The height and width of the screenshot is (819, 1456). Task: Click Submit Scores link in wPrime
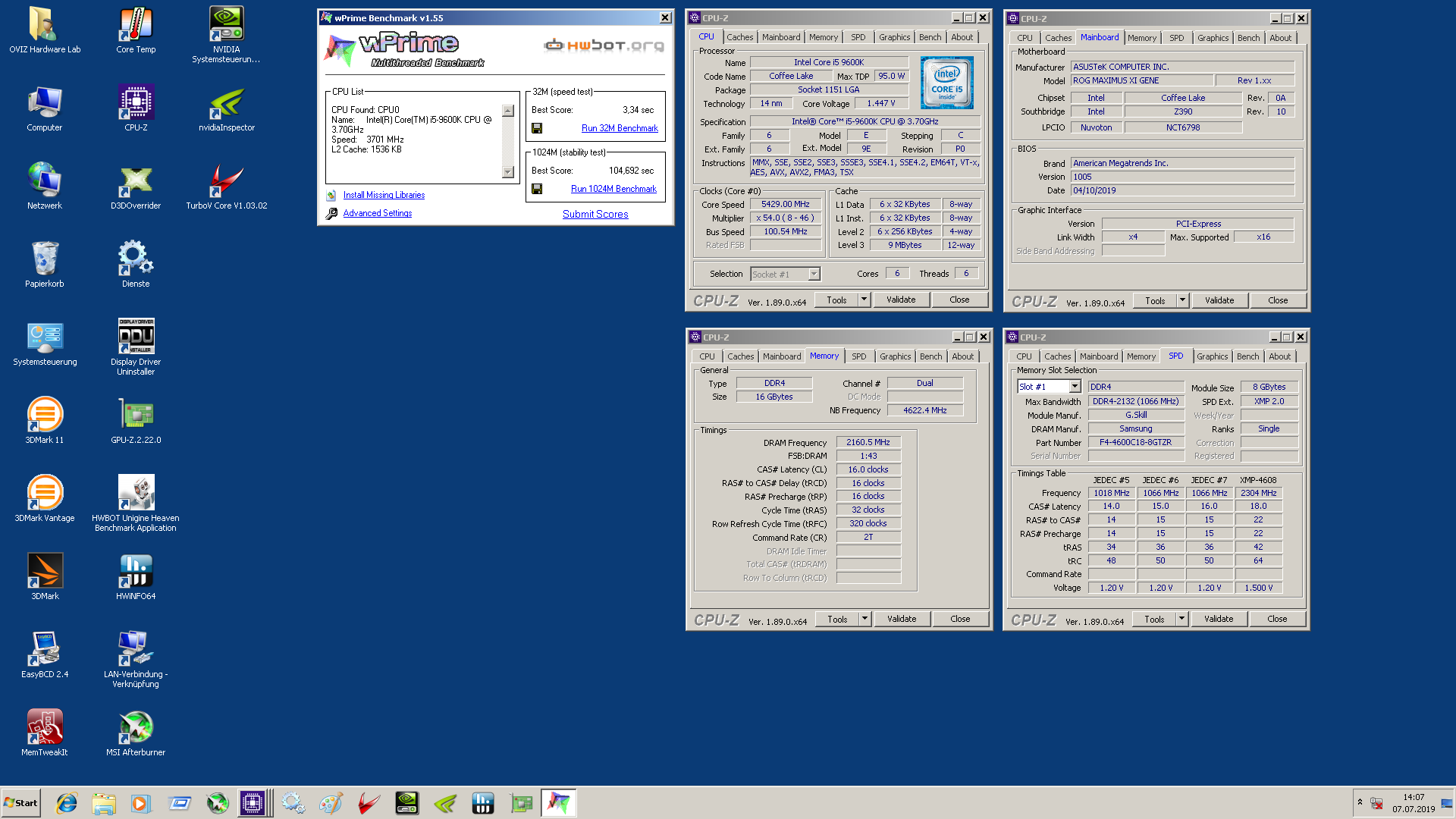[595, 215]
